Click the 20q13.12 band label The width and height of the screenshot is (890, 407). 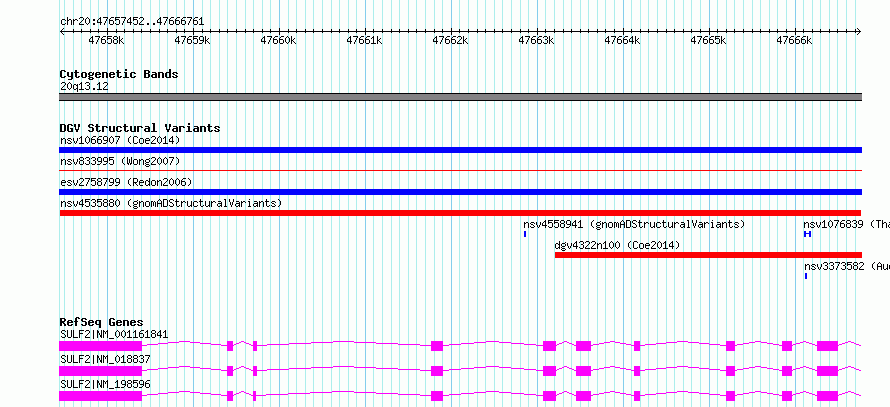[84, 87]
